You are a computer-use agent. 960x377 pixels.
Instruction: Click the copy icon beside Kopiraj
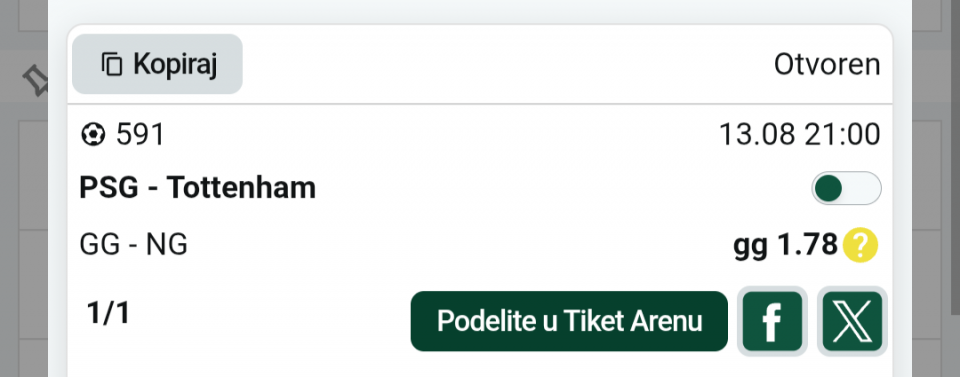(x=112, y=64)
